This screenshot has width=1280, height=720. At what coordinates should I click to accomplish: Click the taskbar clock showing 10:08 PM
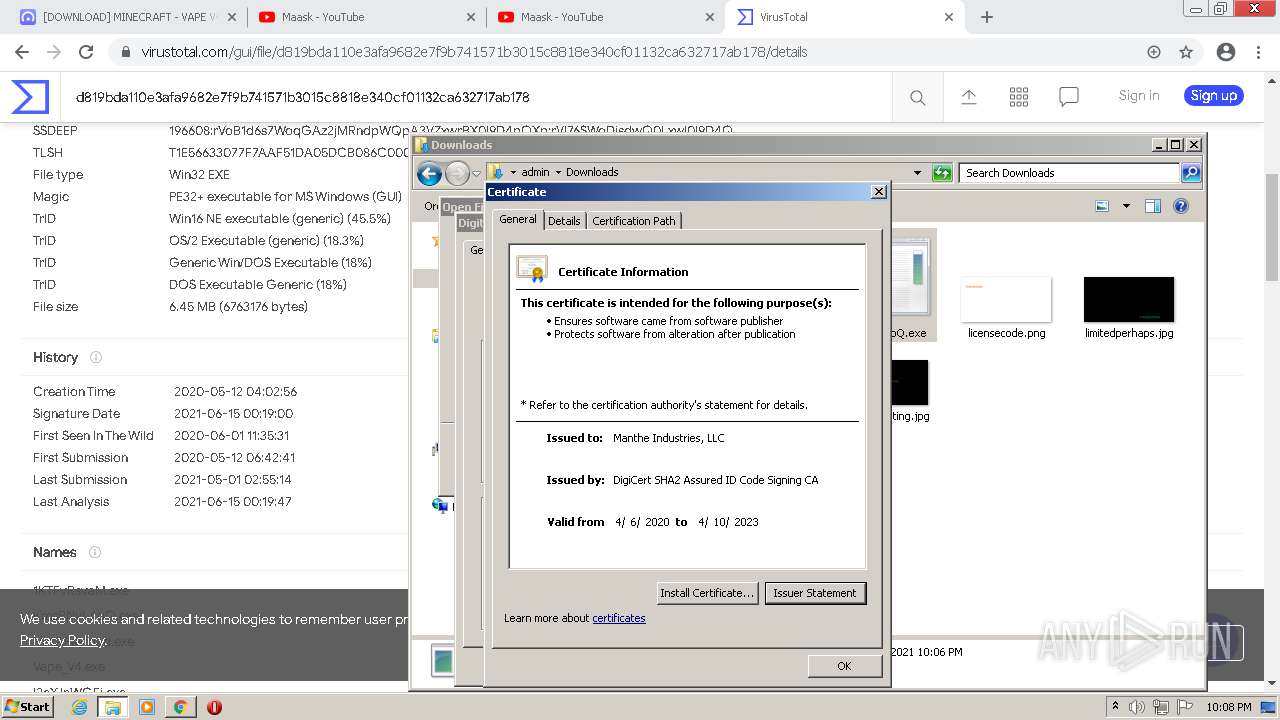[1228, 707]
